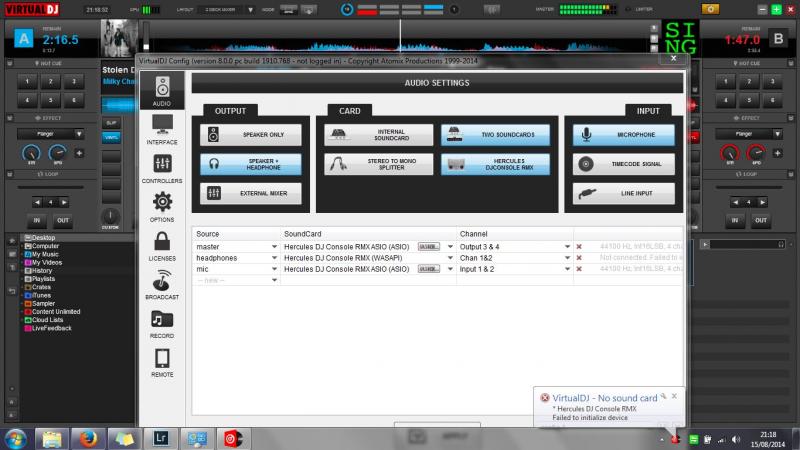Enable Line Input option

point(623,193)
